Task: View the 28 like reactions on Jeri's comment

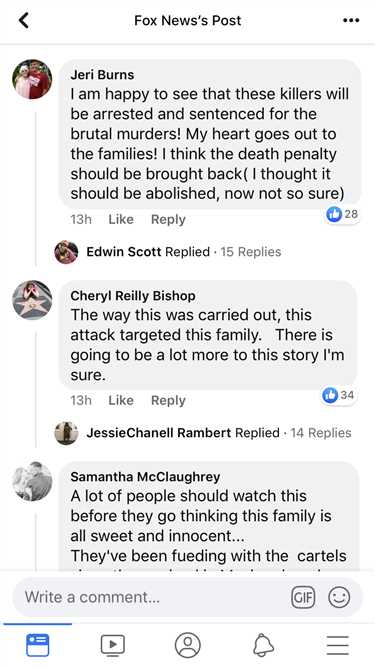Action: 342,214
